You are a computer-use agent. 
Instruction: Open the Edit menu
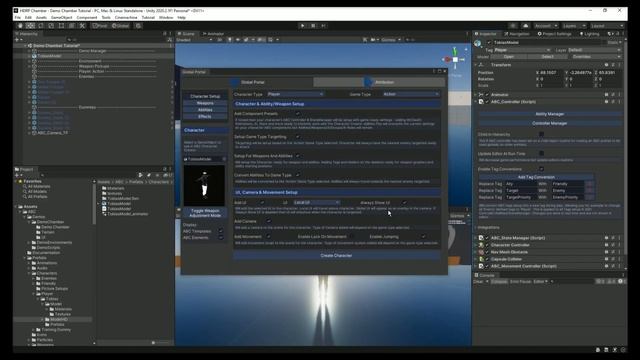pyautogui.click(x=28, y=18)
